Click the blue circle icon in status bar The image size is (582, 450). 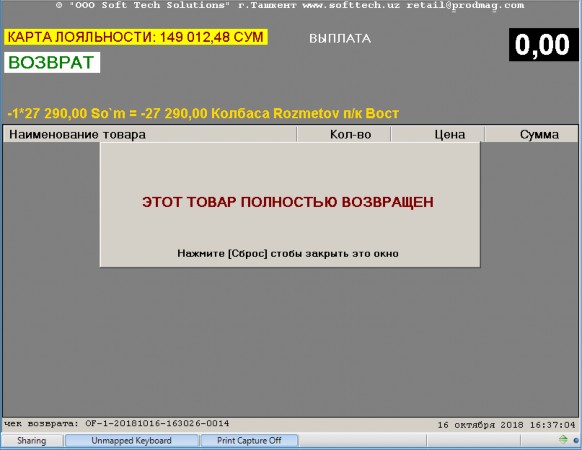pos(576,441)
